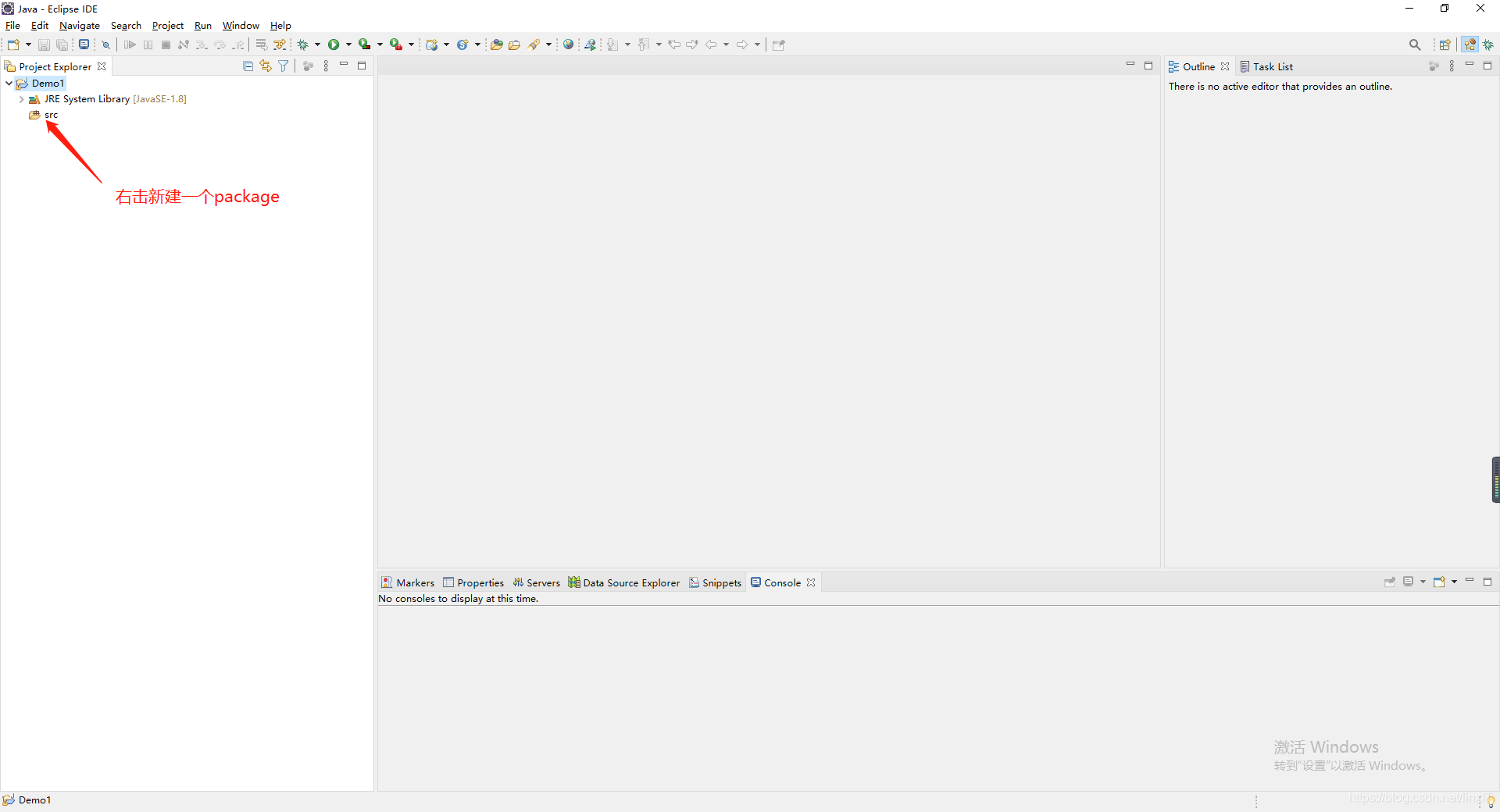Click the Open Task toolbar icon

514,45
